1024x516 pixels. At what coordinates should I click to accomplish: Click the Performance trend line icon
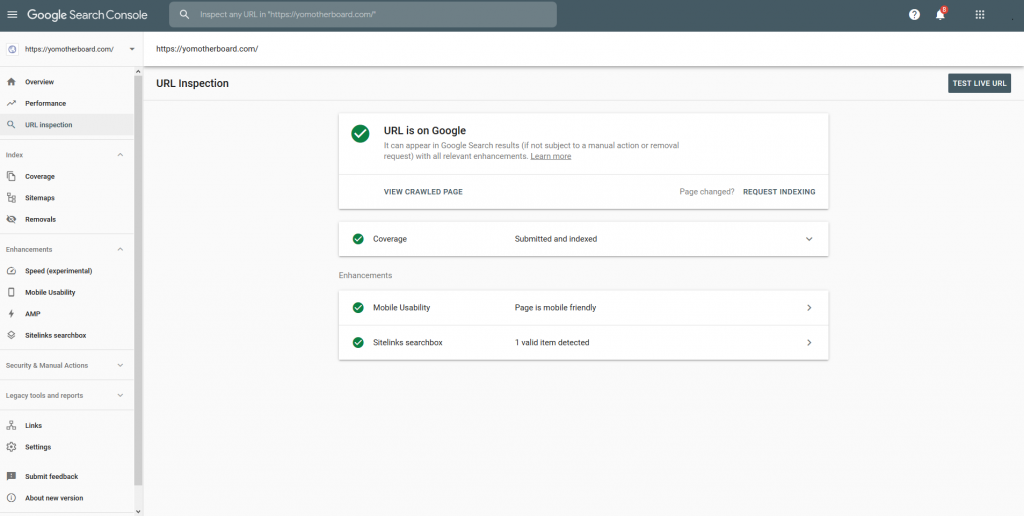point(11,103)
